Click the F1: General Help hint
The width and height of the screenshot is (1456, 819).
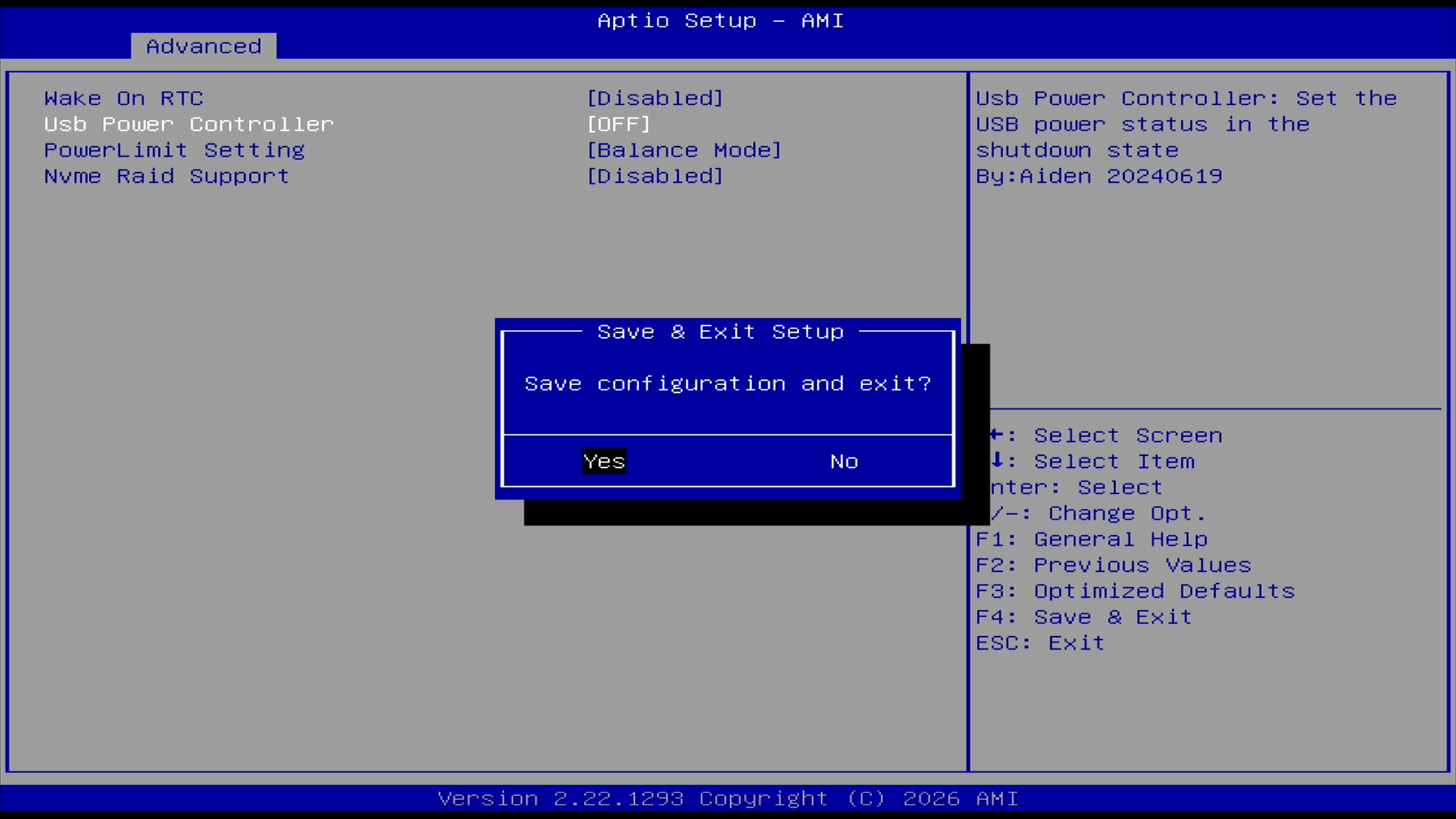(1092, 539)
